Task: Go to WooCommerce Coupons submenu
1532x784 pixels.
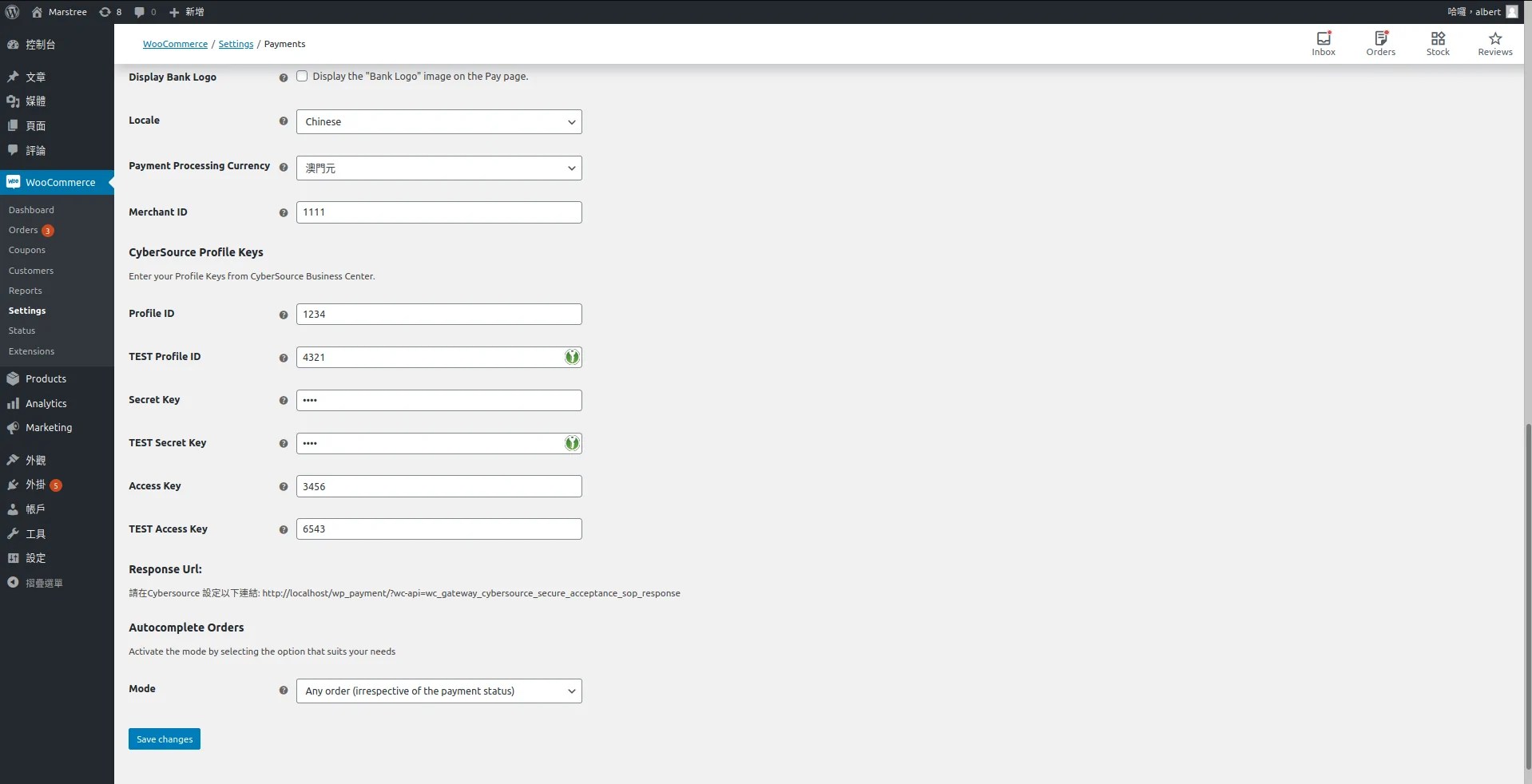Action: tap(26, 250)
